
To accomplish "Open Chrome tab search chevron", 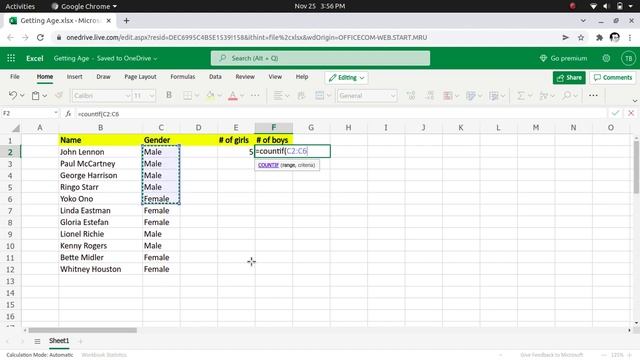I will click(583, 20).
